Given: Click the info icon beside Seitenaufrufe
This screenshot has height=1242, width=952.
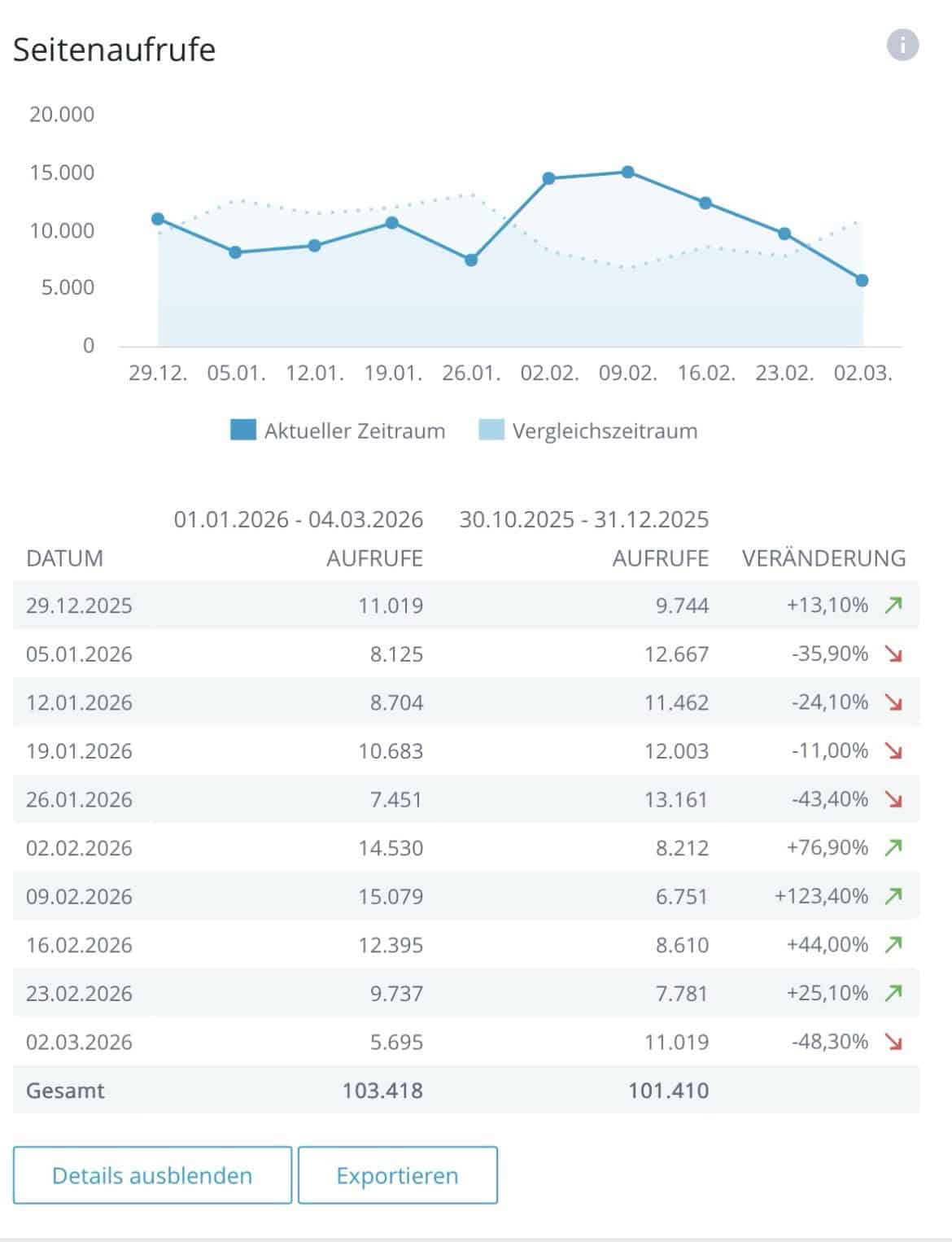Looking at the screenshot, I should (902, 45).
